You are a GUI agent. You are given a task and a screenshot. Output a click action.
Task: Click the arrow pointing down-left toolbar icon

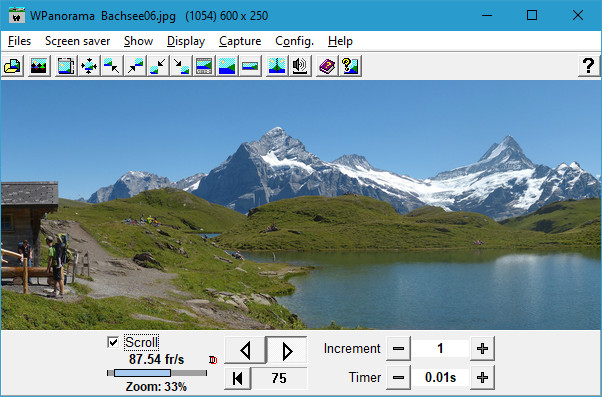(158, 66)
